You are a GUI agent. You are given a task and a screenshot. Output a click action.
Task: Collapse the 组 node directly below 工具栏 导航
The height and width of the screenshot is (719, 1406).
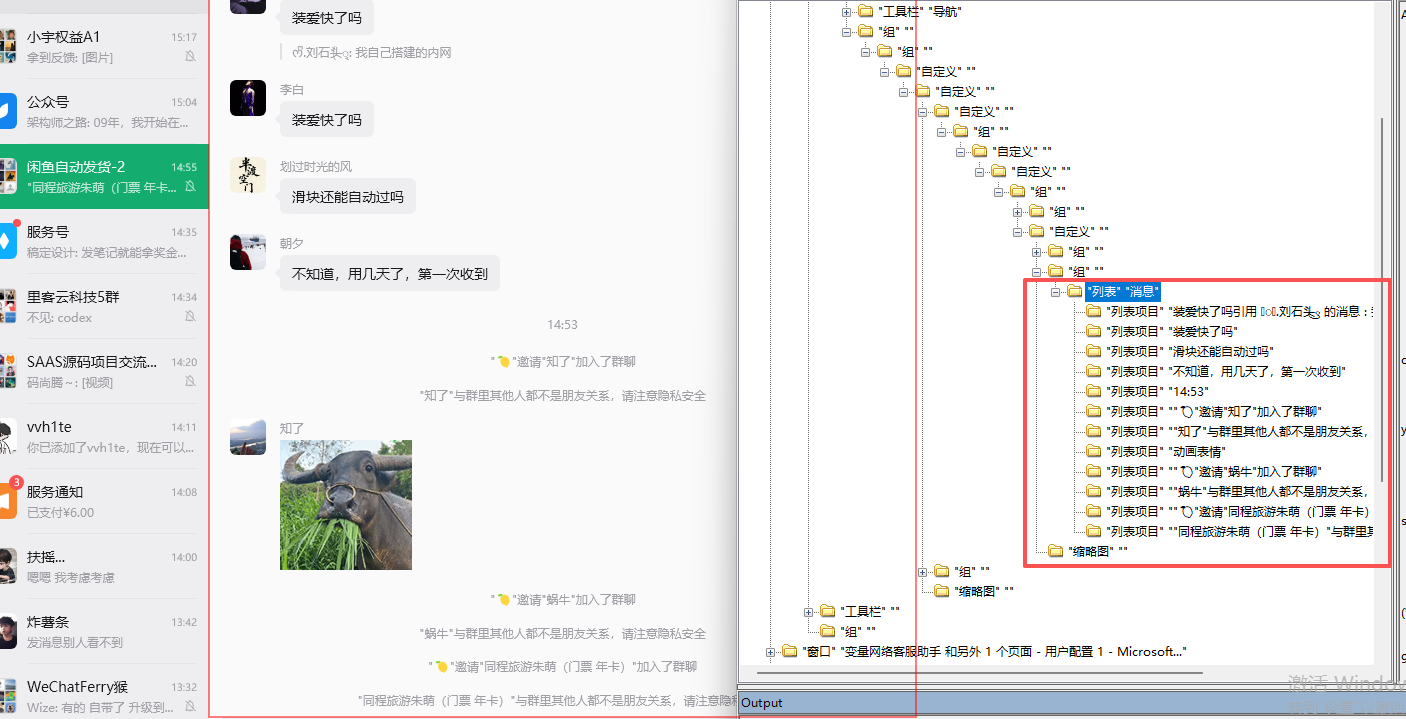tap(847, 31)
